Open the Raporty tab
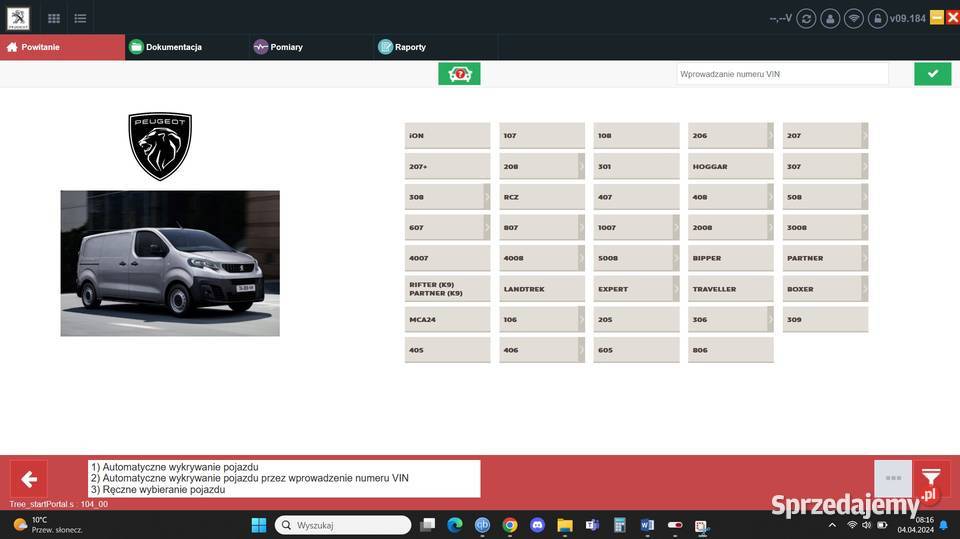This screenshot has width=960, height=539. [x=436, y=47]
